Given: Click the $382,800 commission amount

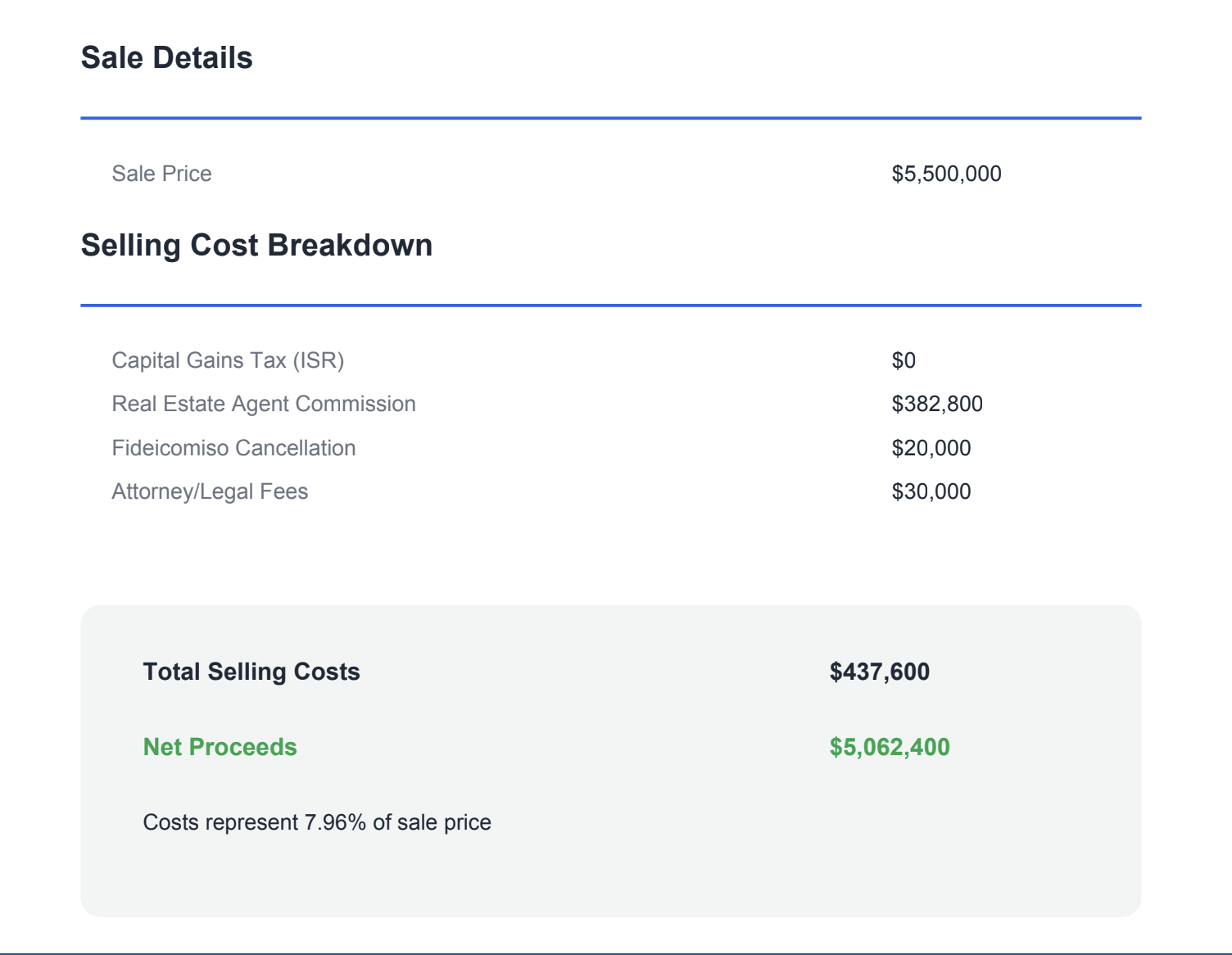Looking at the screenshot, I should pyautogui.click(x=938, y=404).
